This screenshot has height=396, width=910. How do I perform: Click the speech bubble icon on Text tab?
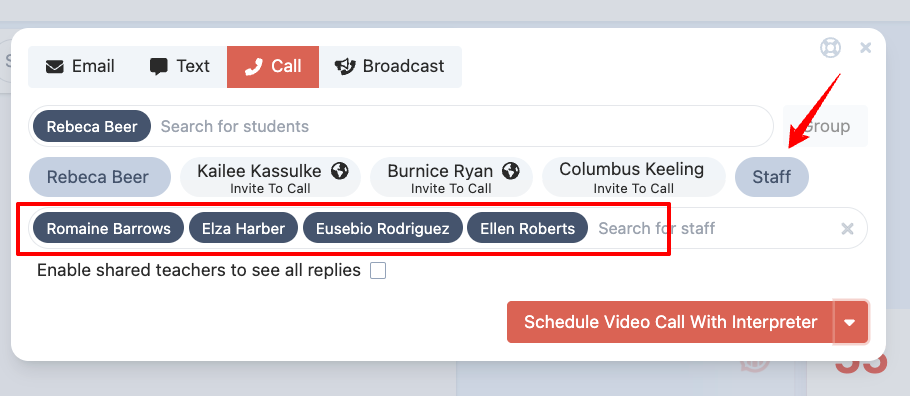click(158, 67)
